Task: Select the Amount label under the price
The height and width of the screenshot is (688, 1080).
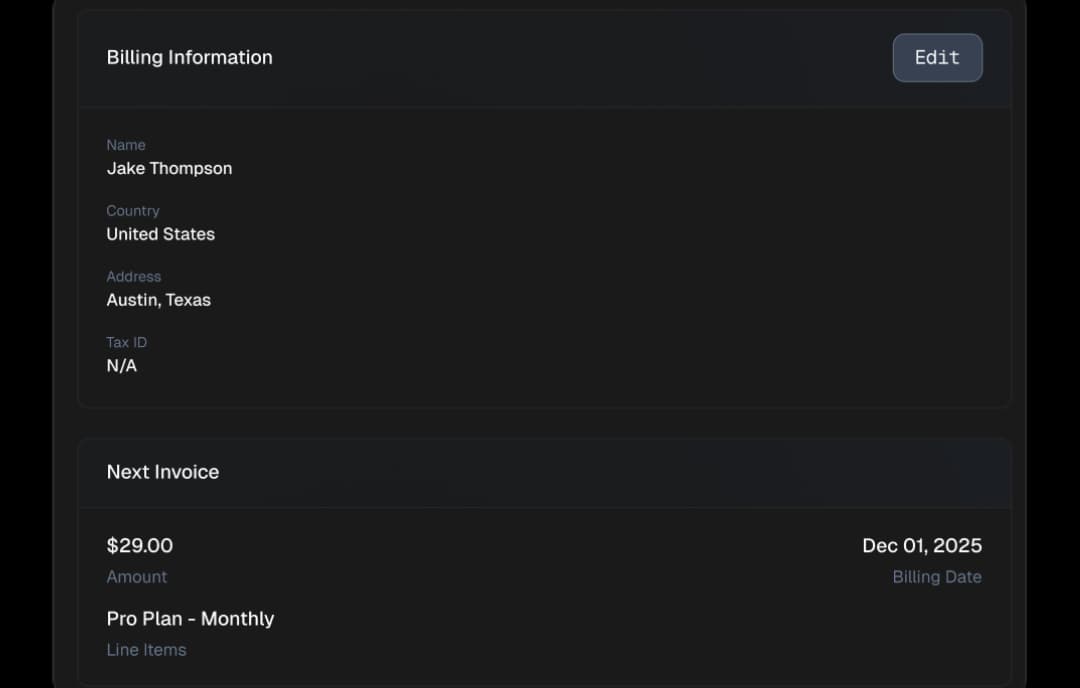Action: (x=137, y=577)
